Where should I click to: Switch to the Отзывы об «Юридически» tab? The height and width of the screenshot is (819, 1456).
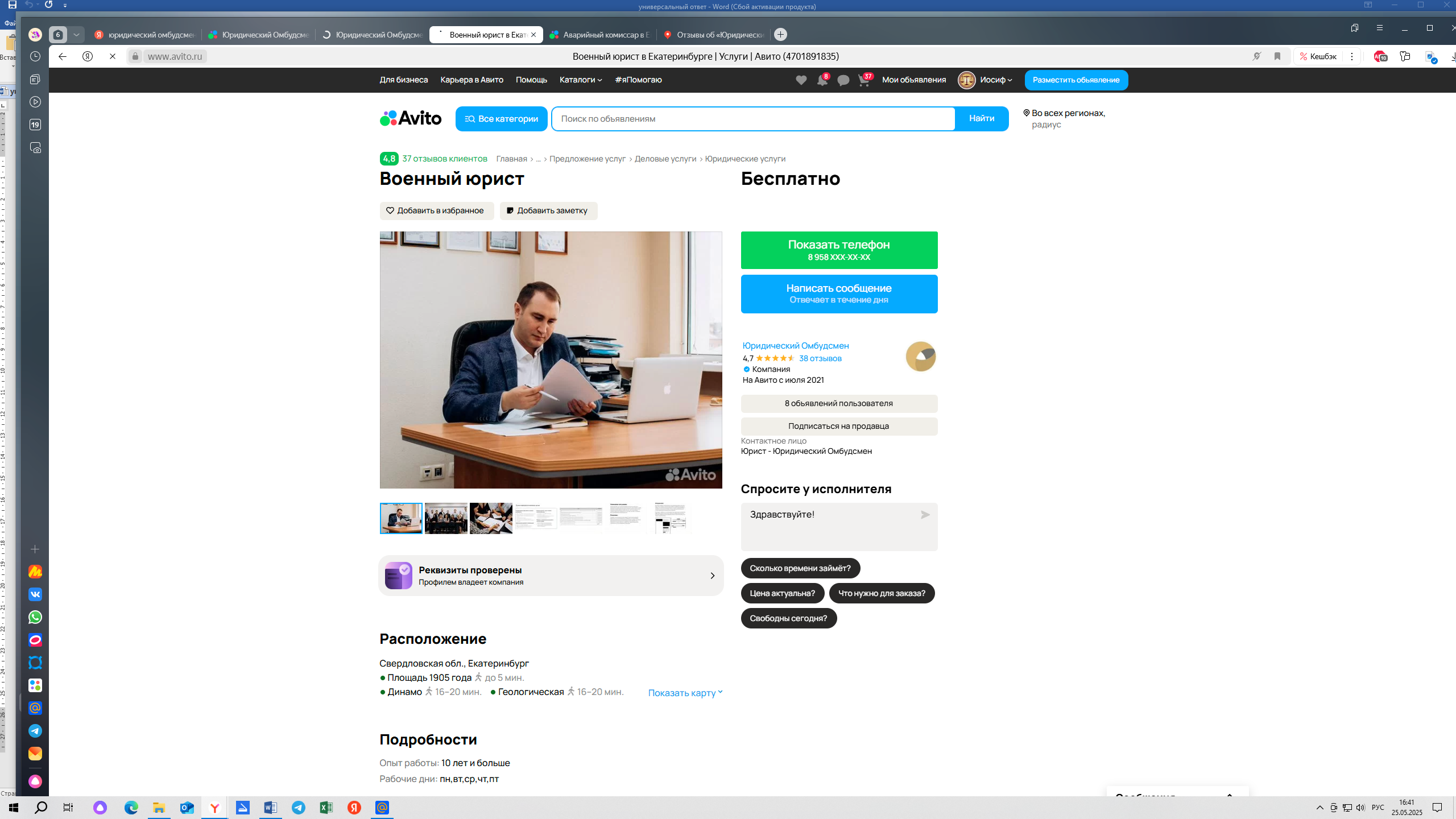[714, 35]
